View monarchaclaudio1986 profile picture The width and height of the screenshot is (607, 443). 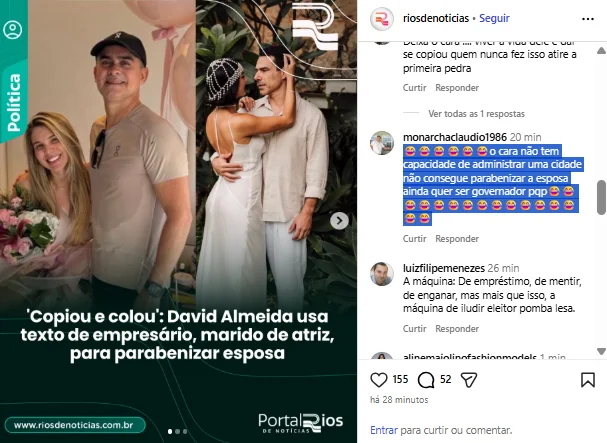pyautogui.click(x=382, y=143)
